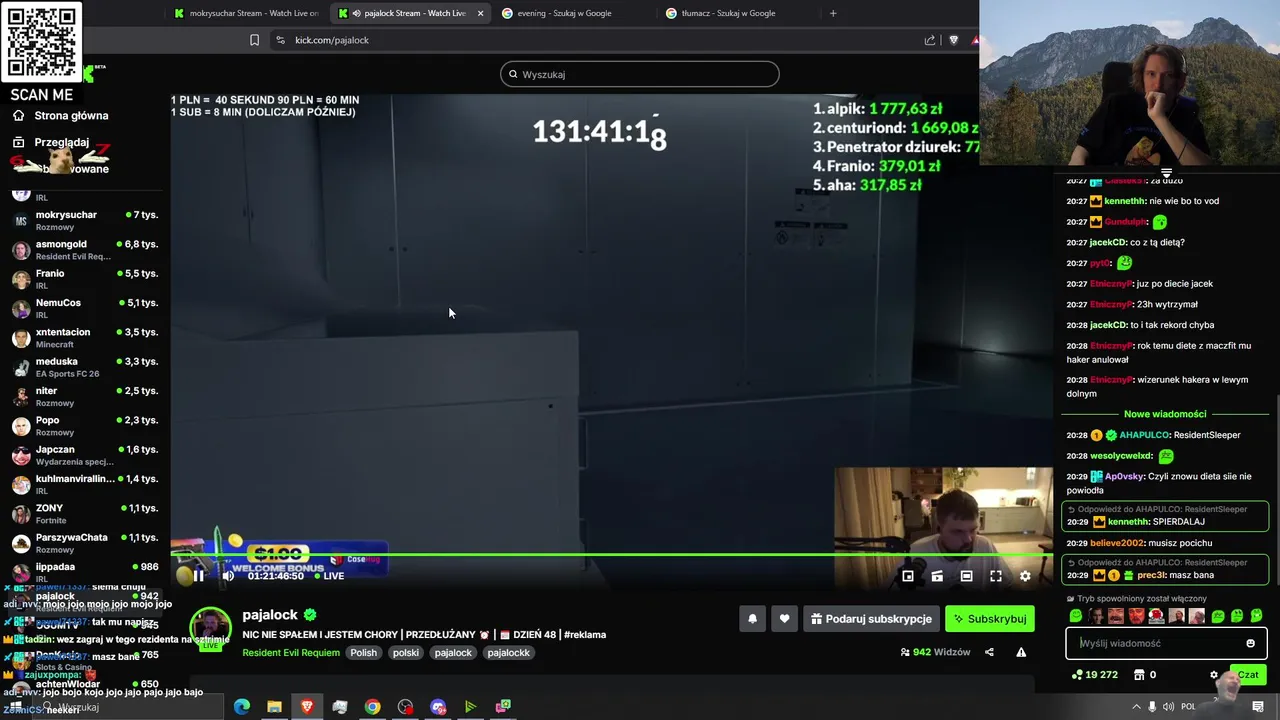Open Franio channel in sidebar list
Image resolution: width=1280 pixels, height=720 pixels.
pos(85,279)
